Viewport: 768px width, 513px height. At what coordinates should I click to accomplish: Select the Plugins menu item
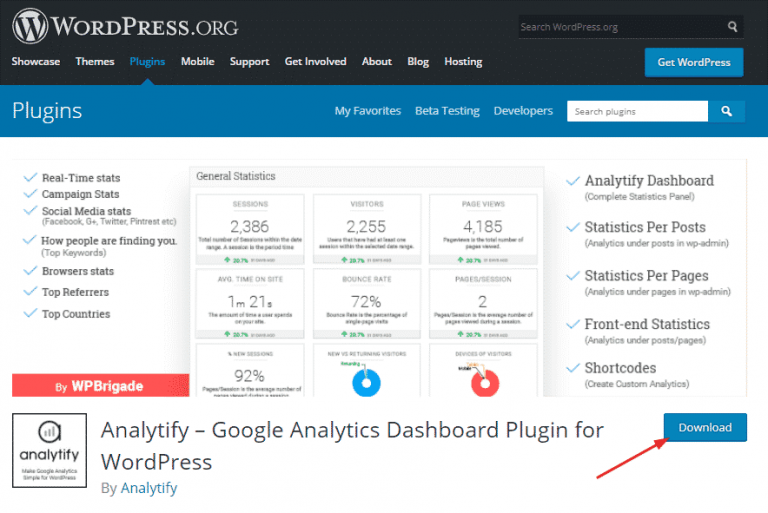147,62
